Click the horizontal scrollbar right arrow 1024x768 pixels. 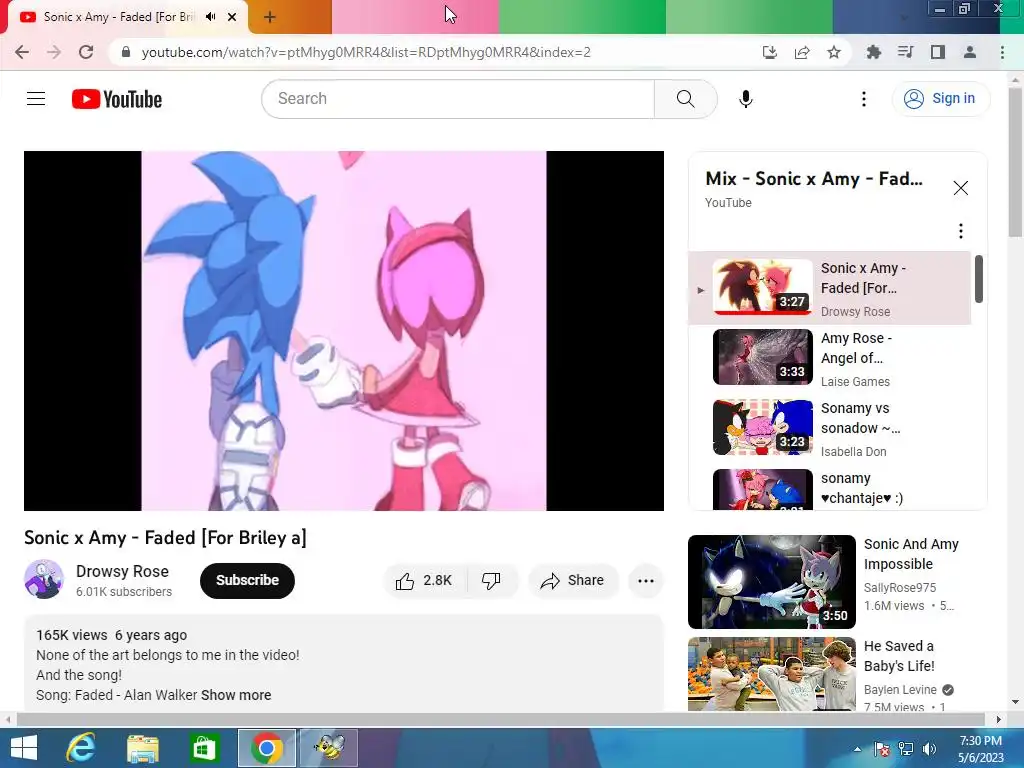(999, 720)
